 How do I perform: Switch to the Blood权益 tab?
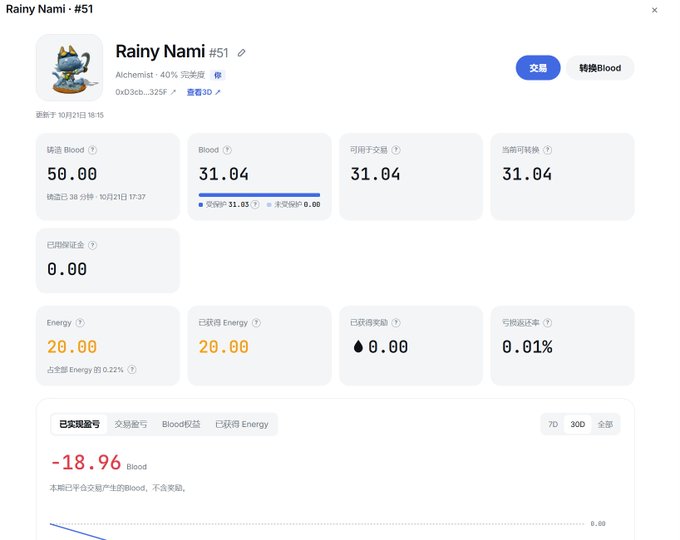pos(181,424)
